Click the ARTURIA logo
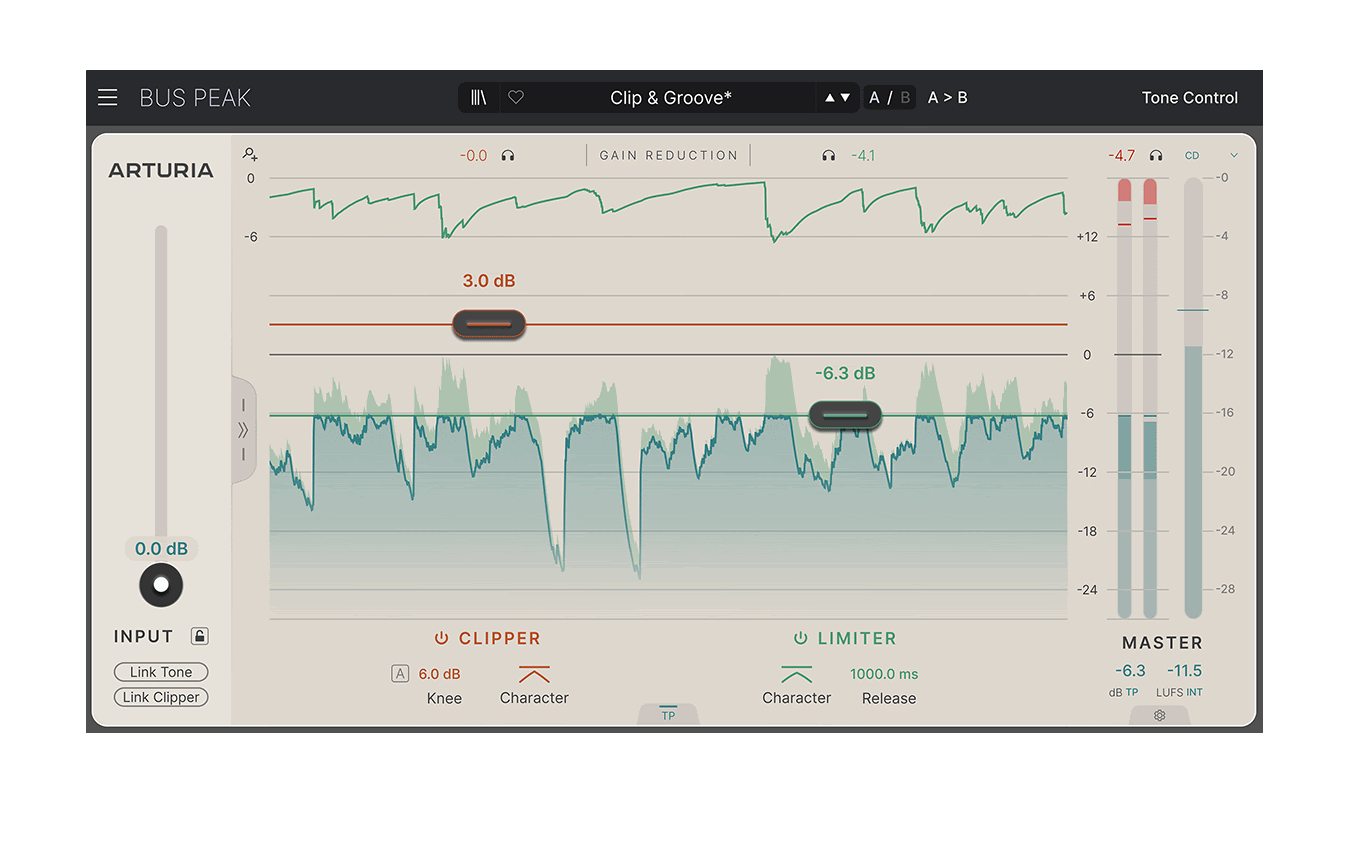1349x843 pixels. (x=161, y=170)
